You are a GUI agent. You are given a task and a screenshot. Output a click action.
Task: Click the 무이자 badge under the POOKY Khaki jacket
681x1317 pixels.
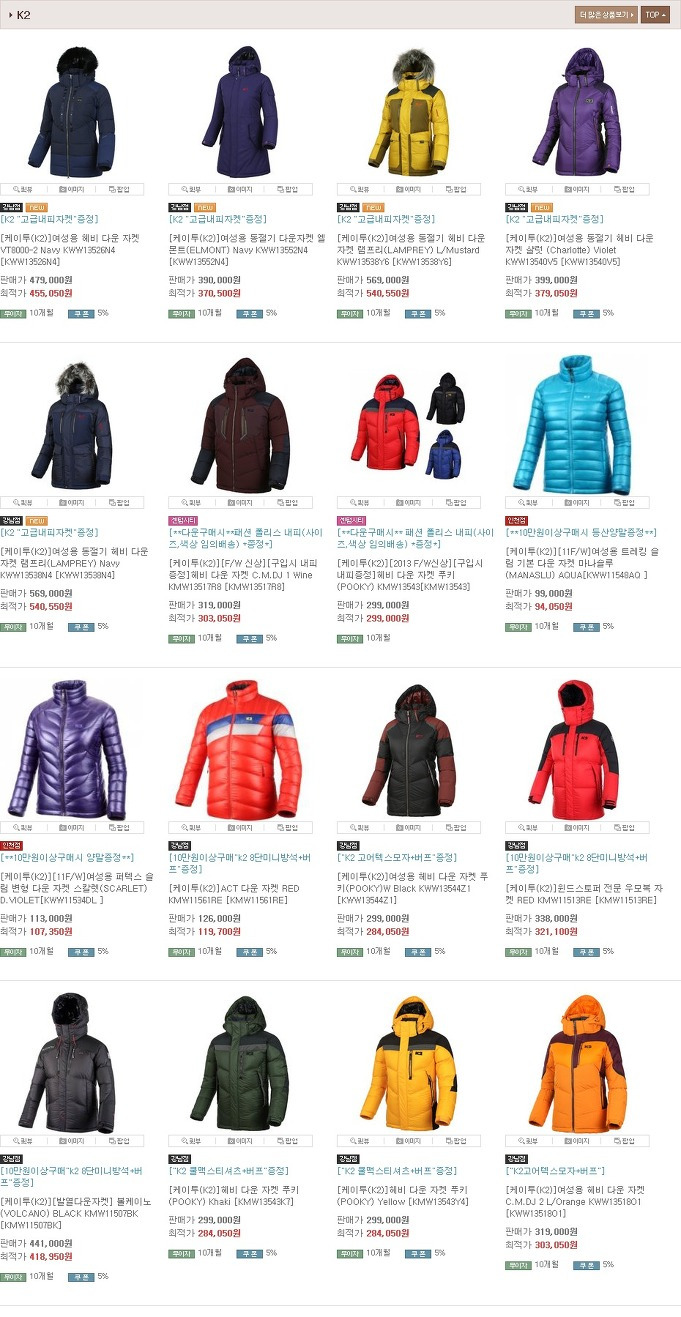(x=181, y=1253)
